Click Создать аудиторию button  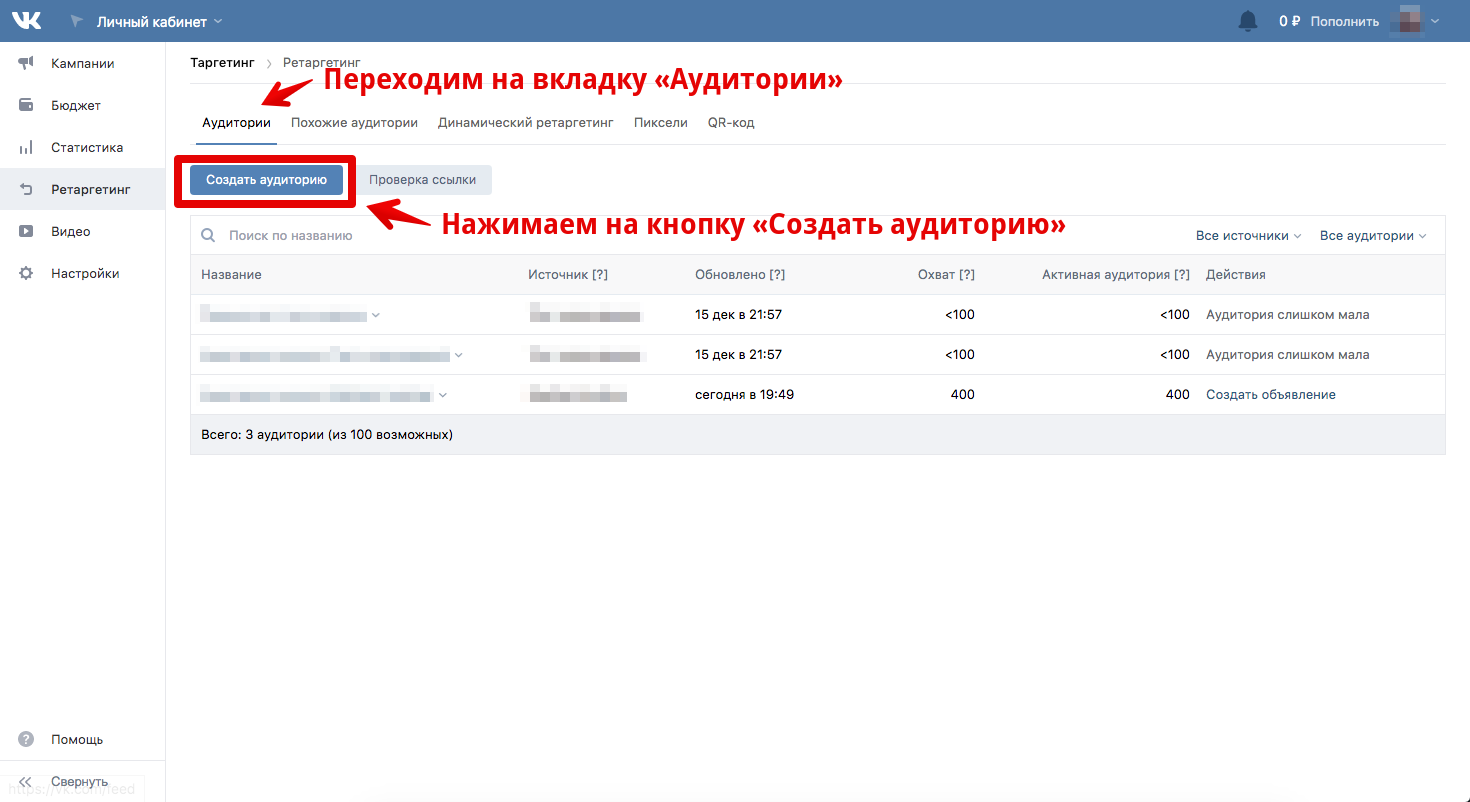266,180
